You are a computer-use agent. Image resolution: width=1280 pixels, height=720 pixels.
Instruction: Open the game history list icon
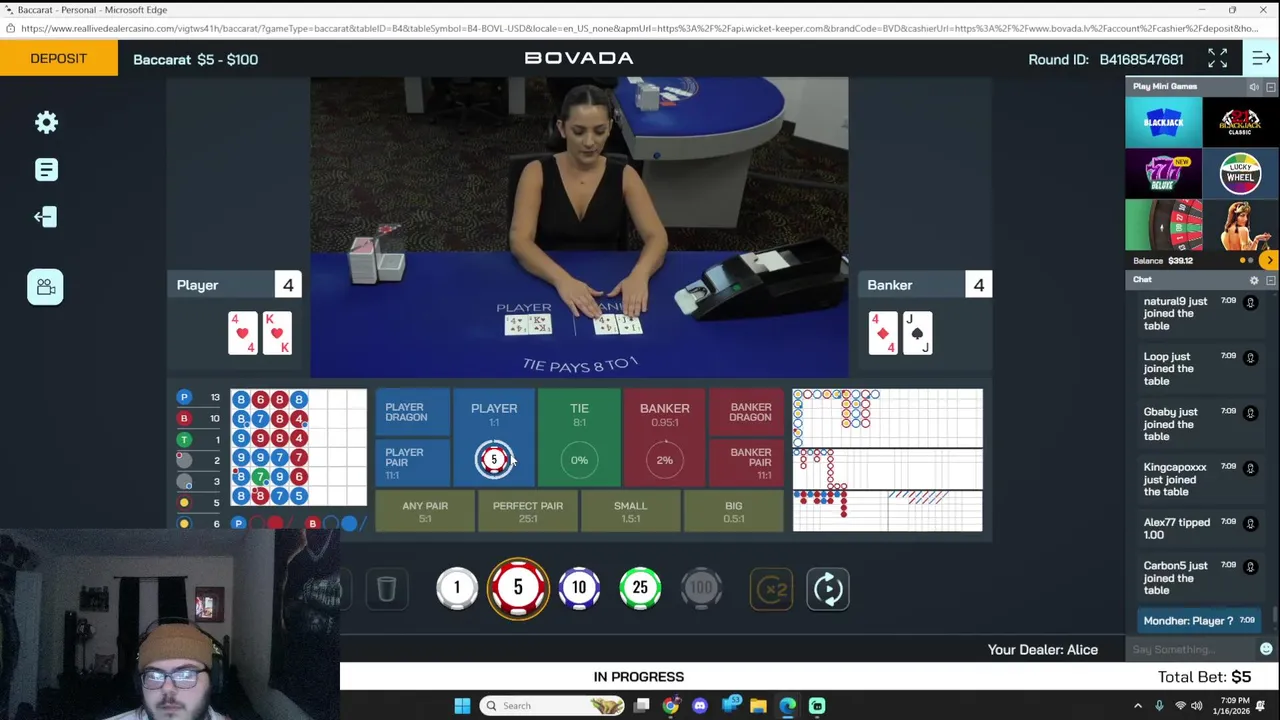coord(46,170)
